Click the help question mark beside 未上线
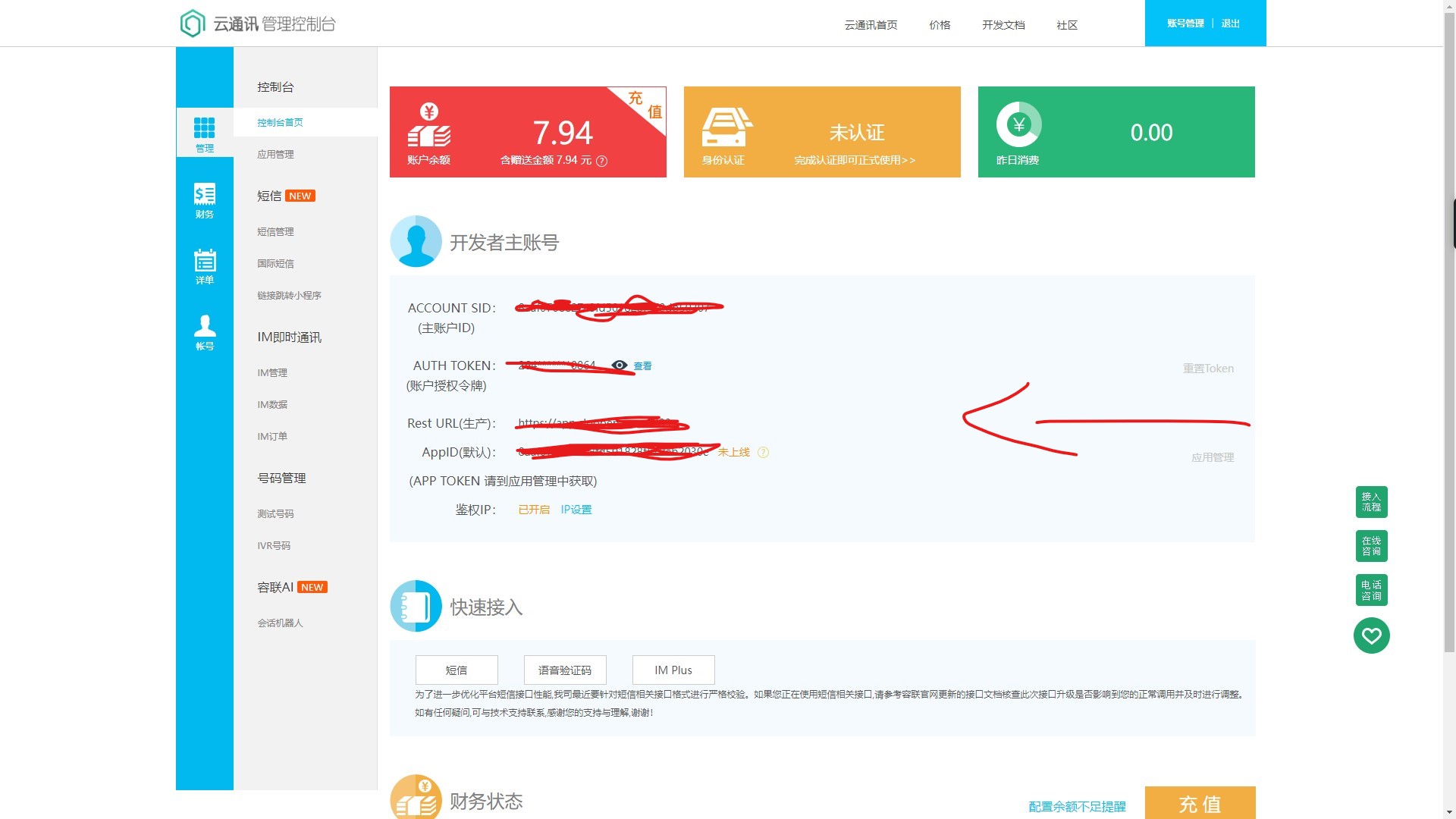The width and height of the screenshot is (1456, 819). click(x=764, y=453)
